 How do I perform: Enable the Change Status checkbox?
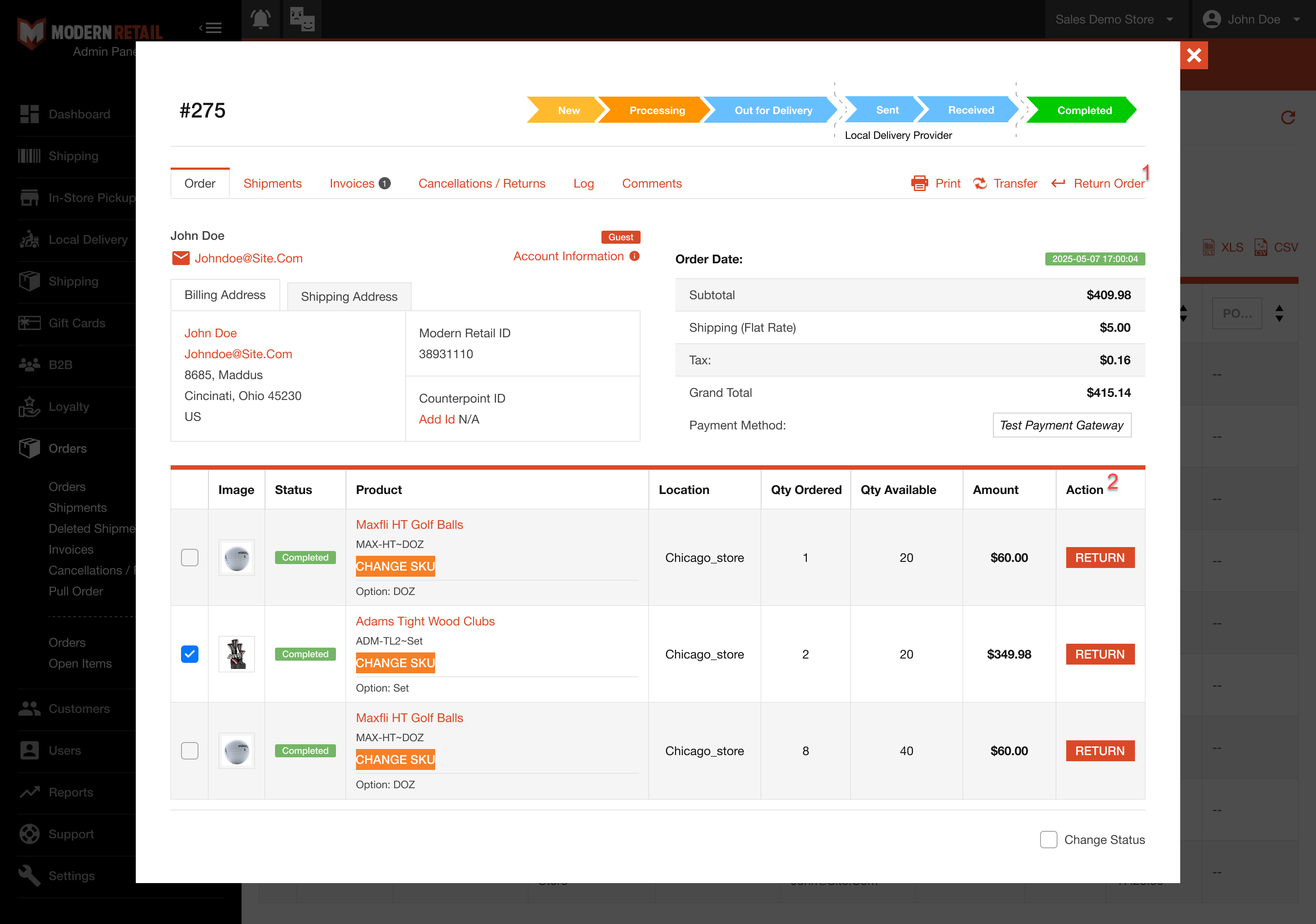(1048, 839)
